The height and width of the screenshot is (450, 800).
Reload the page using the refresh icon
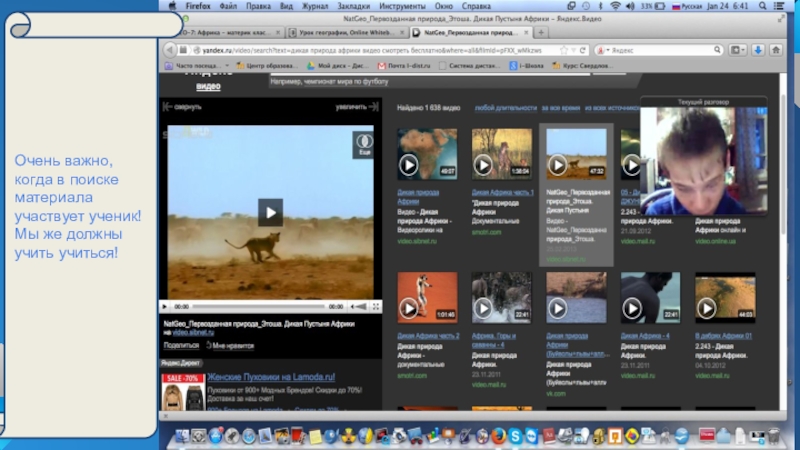click(583, 50)
